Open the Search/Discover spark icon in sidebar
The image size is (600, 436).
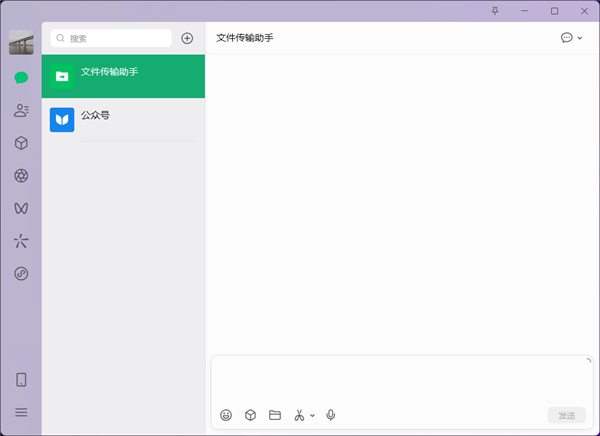tap(21, 241)
